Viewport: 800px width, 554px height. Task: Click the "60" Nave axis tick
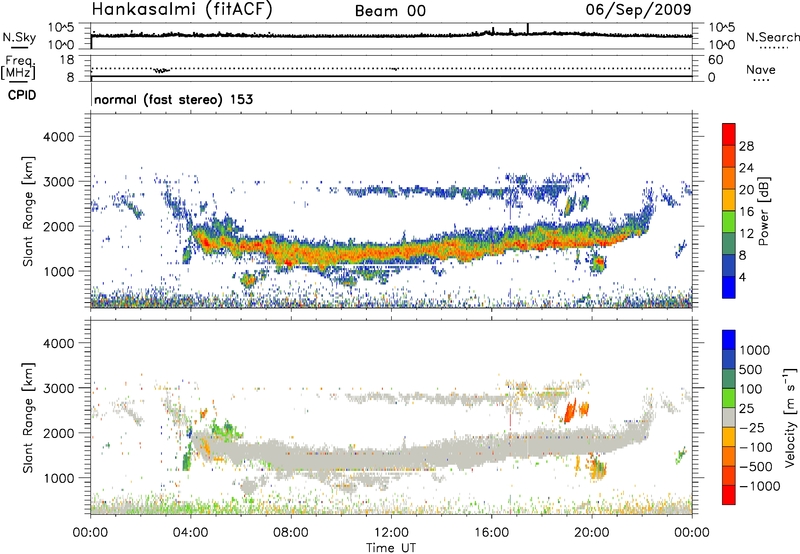click(x=715, y=60)
